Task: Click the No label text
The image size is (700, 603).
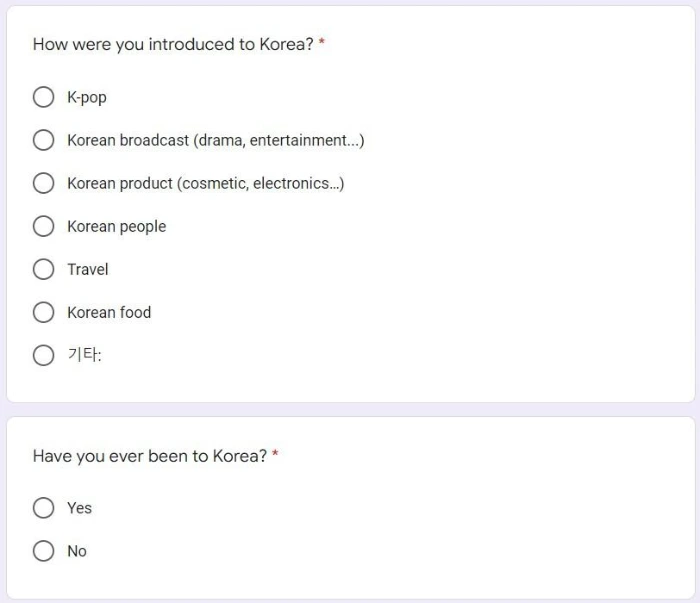Action: click(77, 551)
